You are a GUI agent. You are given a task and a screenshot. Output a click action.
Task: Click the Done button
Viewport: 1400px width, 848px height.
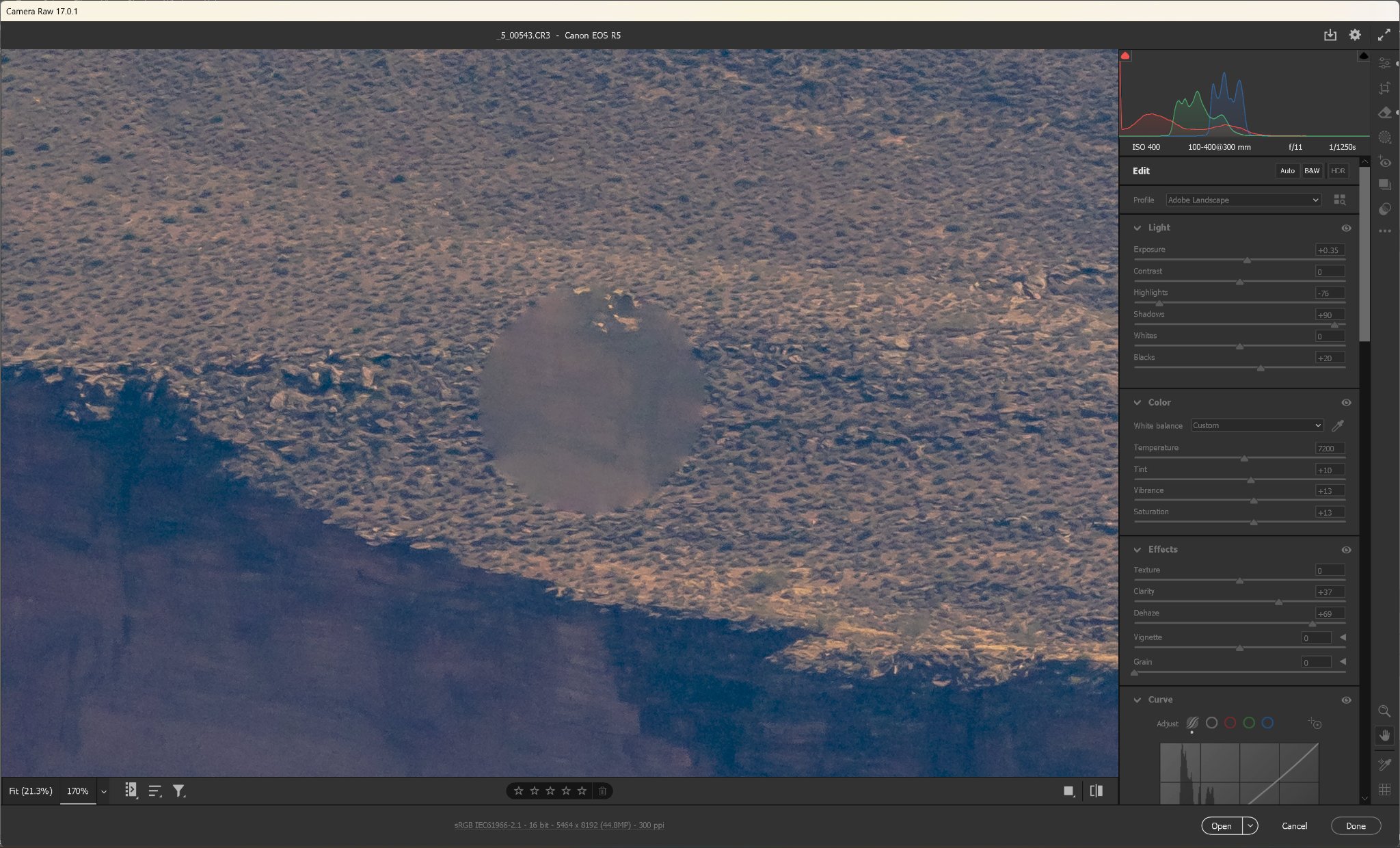pyautogui.click(x=1356, y=825)
